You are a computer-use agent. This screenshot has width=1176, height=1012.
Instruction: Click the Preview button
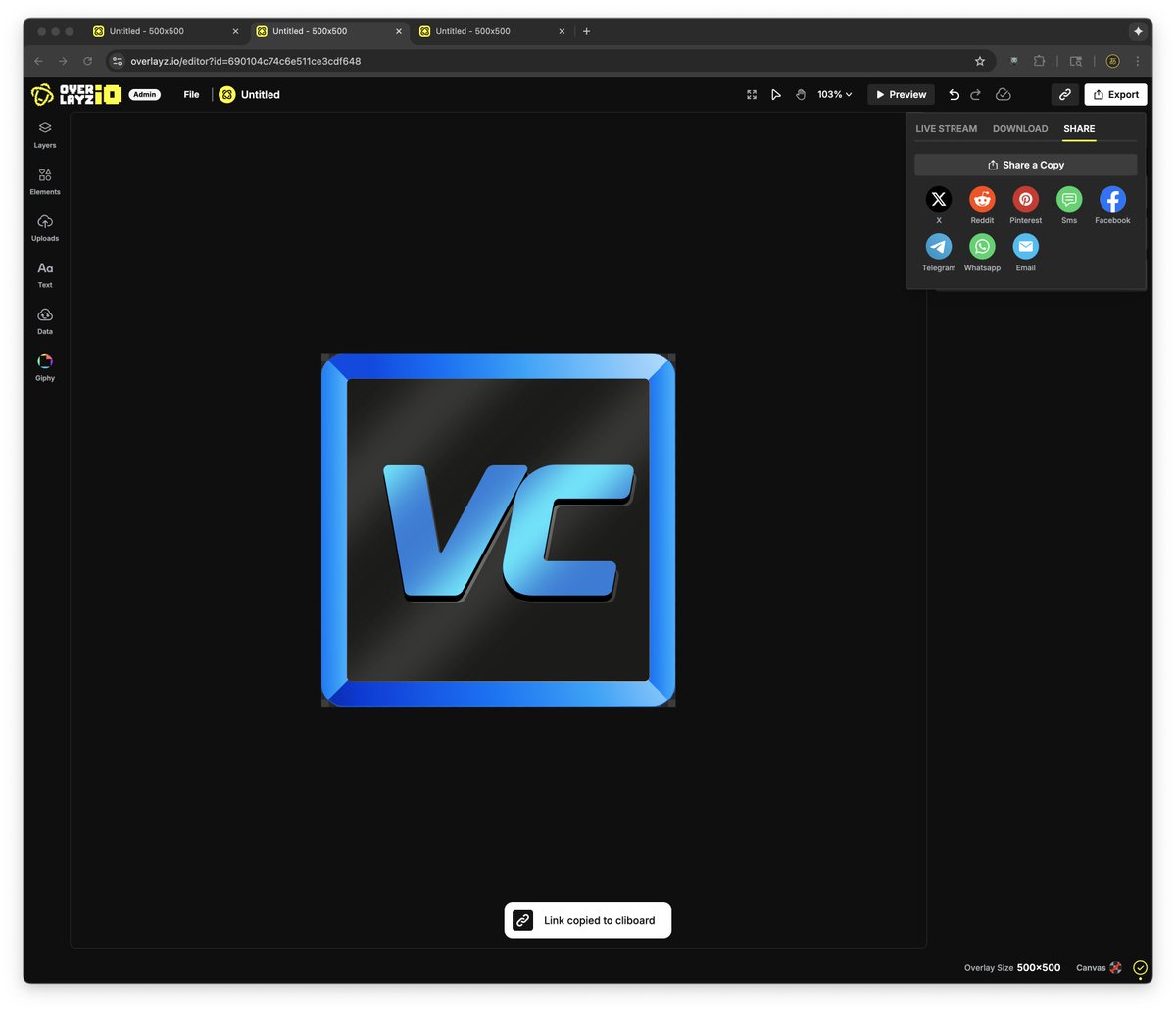tap(901, 95)
